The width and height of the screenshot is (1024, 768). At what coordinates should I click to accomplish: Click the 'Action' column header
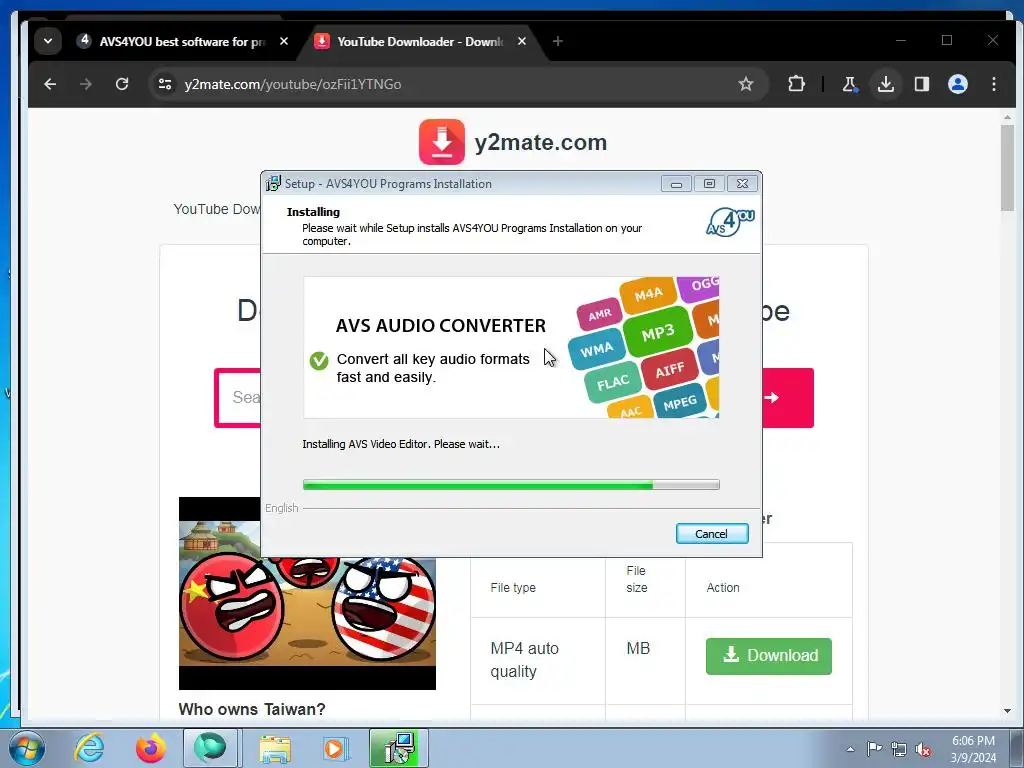pos(723,588)
